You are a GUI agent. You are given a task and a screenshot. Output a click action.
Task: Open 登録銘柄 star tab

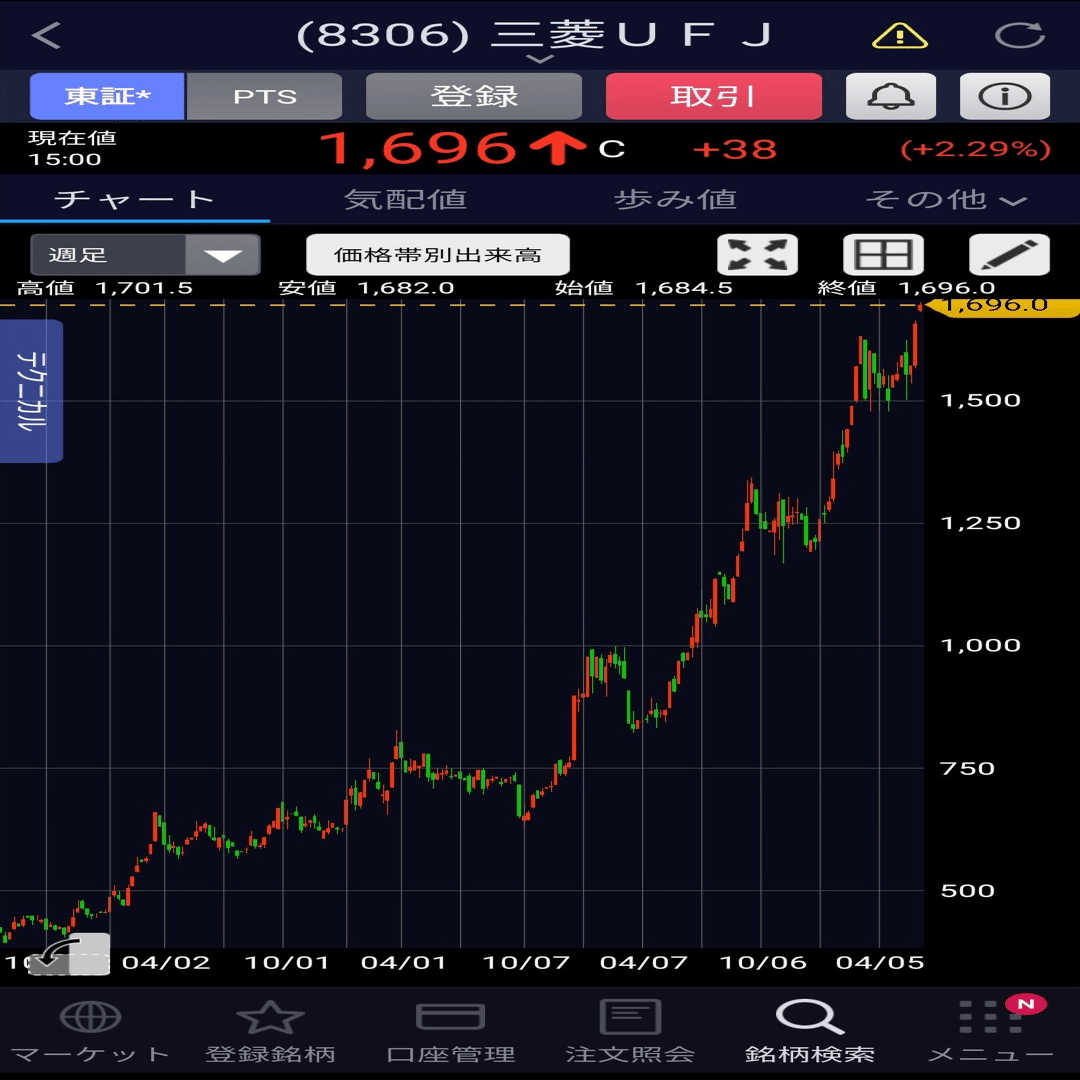[x=270, y=1032]
